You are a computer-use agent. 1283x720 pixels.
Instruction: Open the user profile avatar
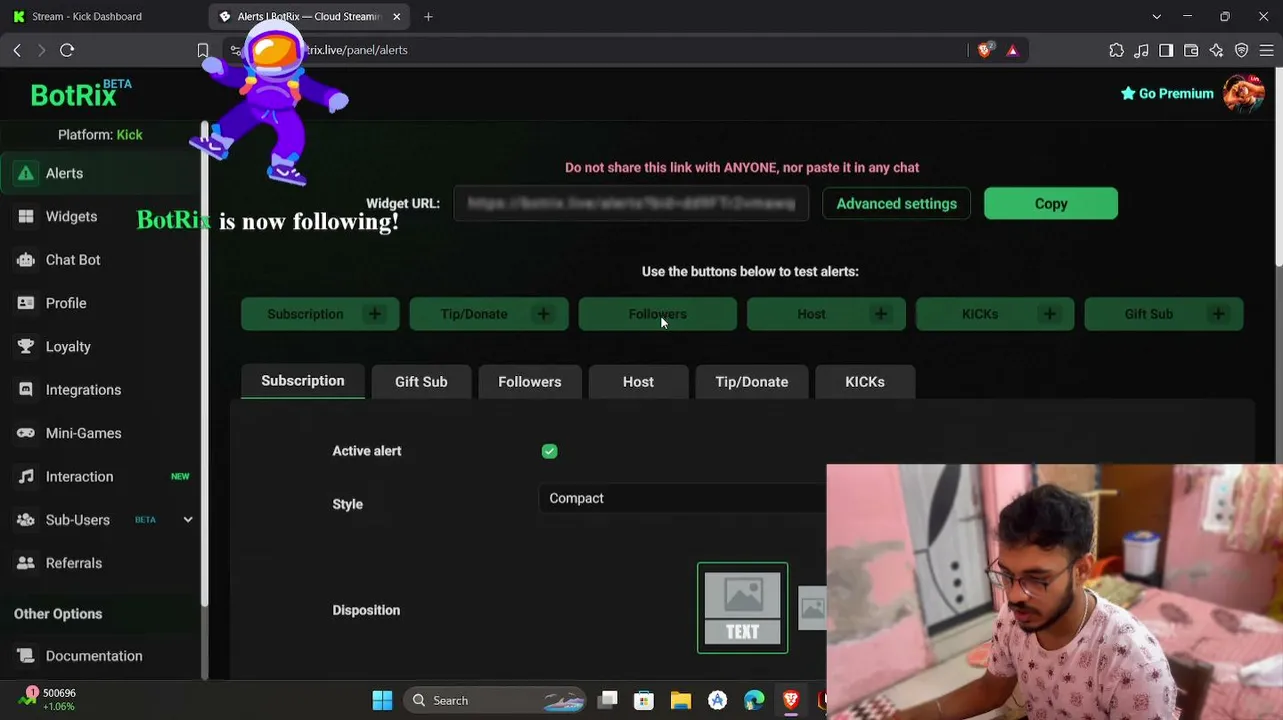pyautogui.click(x=1243, y=93)
